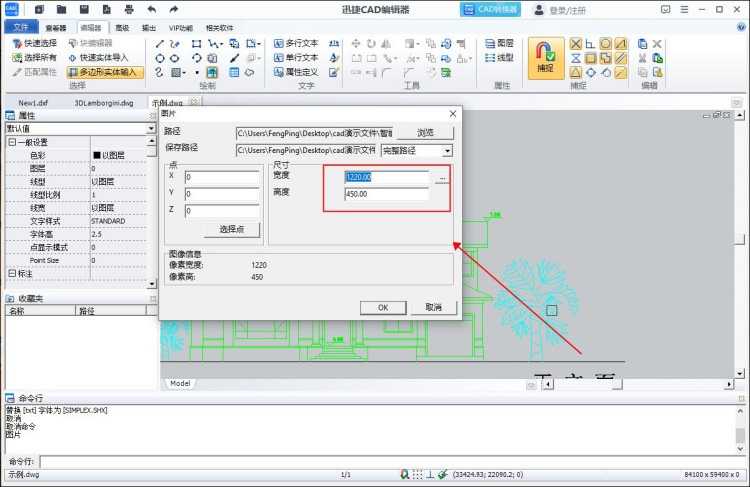
Task: Click the command output vertical scrollbar thumb
Action: pyautogui.click(x=740, y=435)
